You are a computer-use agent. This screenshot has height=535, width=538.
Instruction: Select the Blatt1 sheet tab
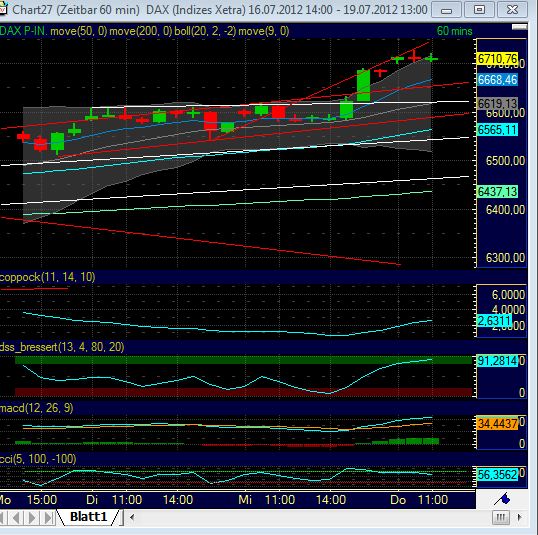(89, 516)
